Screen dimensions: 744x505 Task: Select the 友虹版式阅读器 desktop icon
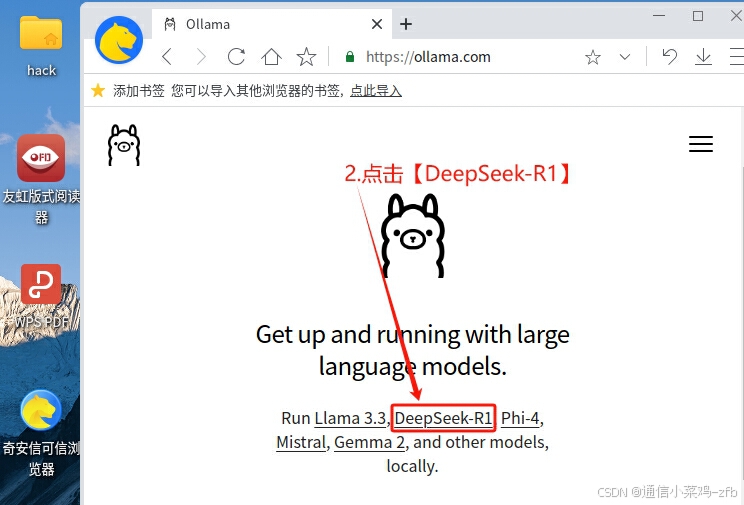[41, 179]
